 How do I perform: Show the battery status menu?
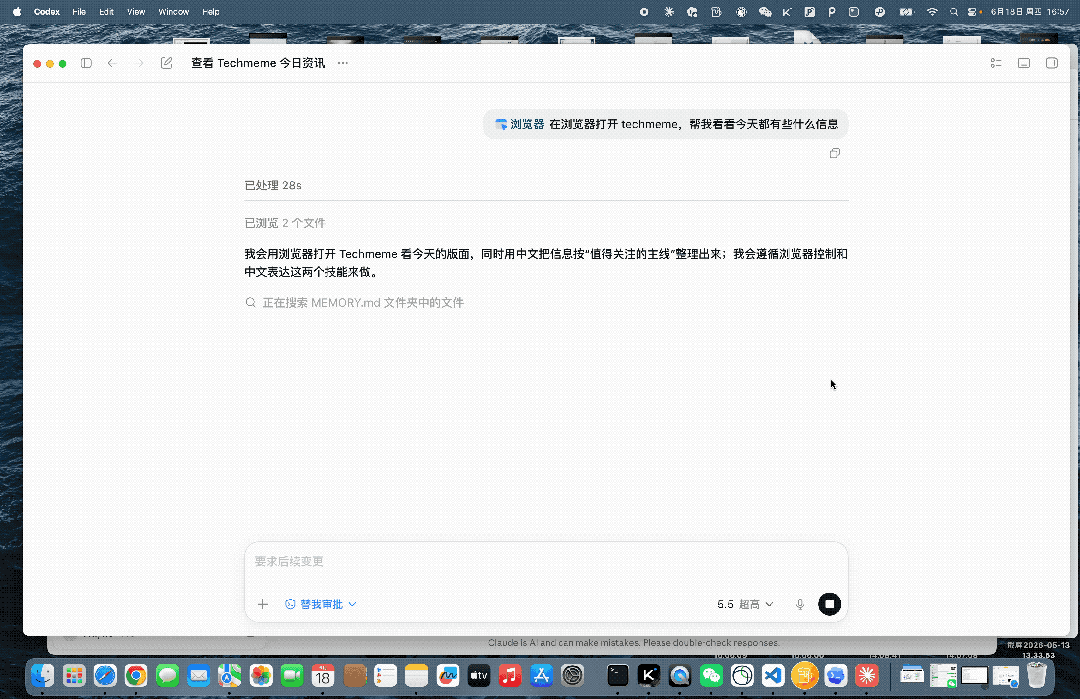[x=906, y=12]
